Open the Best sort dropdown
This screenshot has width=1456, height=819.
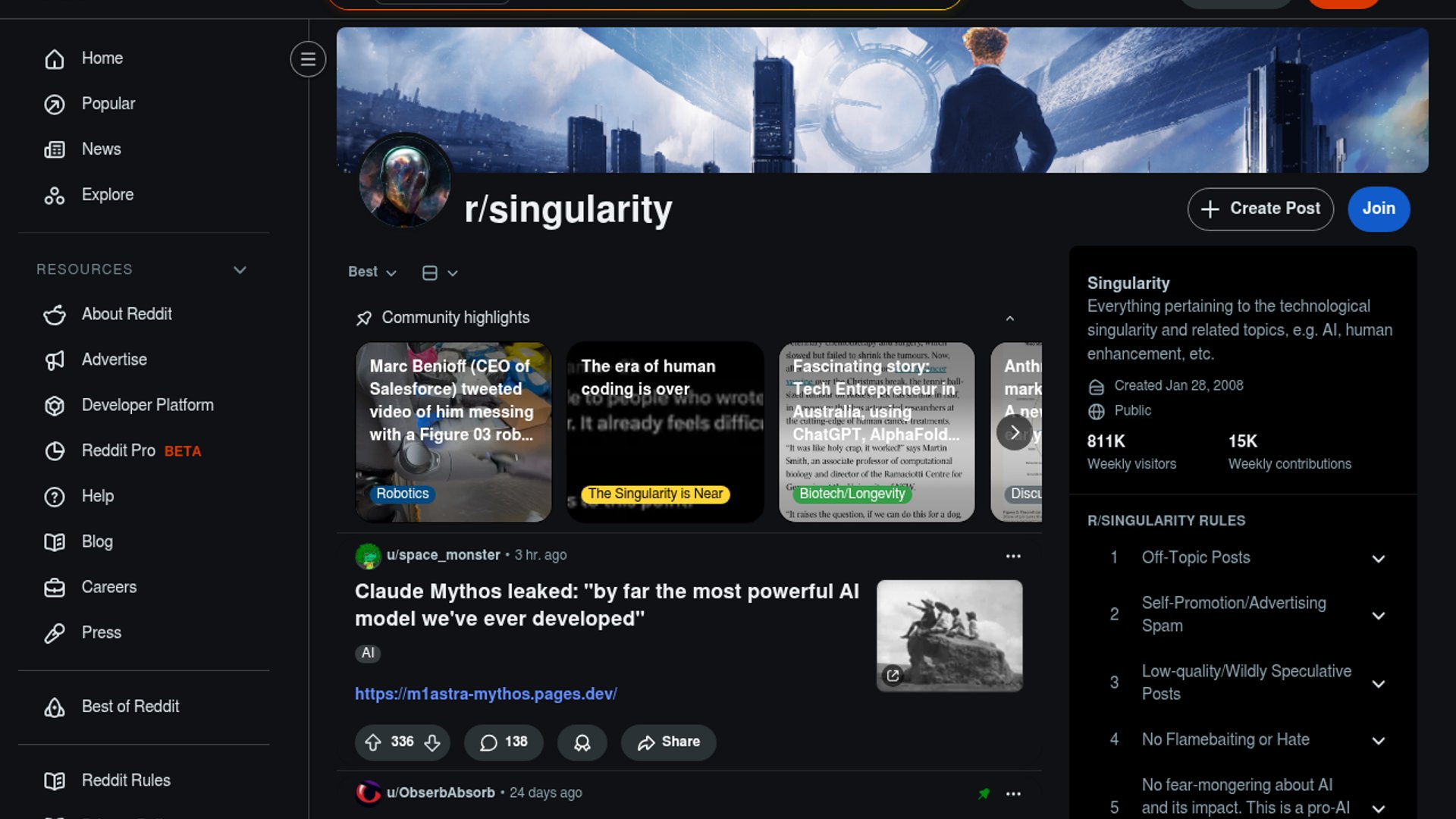pyautogui.click(x=372, y=272)
